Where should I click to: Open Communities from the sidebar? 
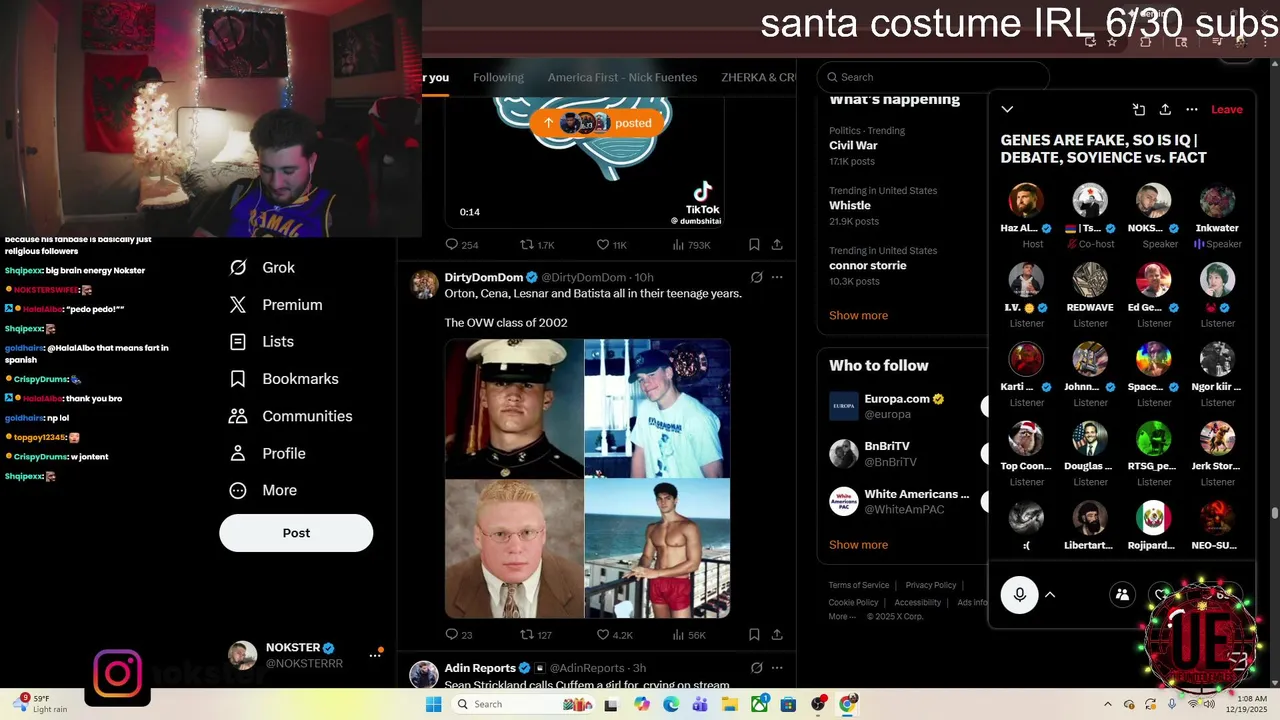click(x=291, y=416)
